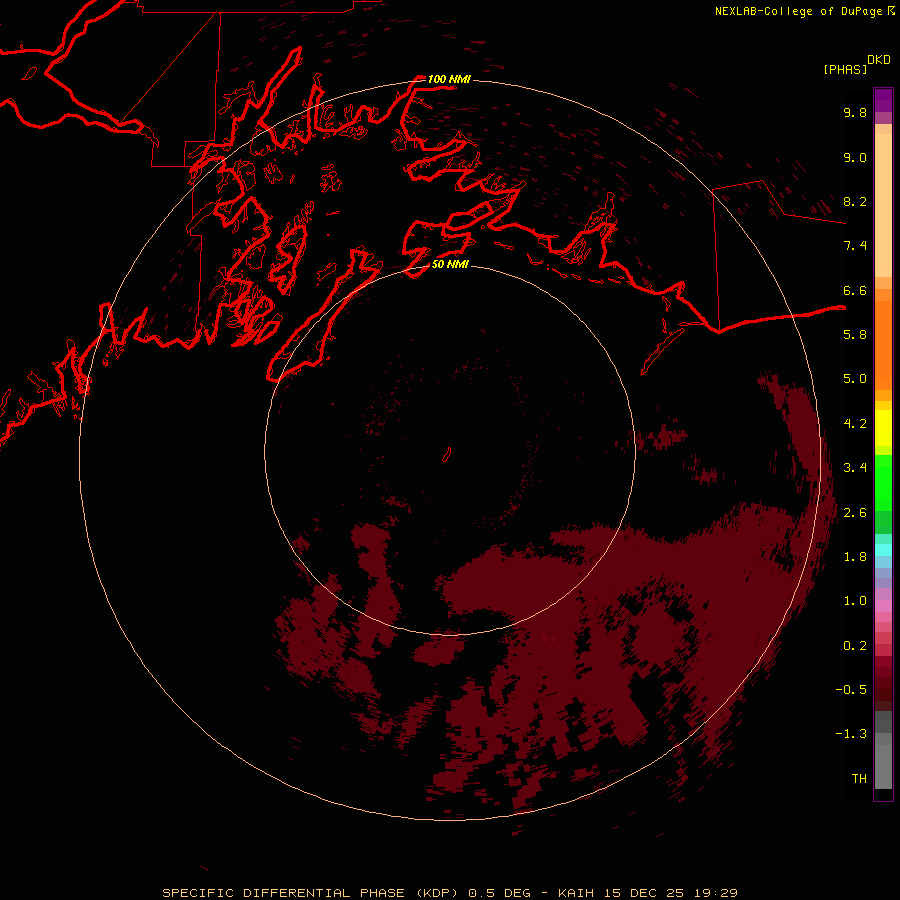
Task: Select the 1.0 scale value
Action: tap(855, 601)
